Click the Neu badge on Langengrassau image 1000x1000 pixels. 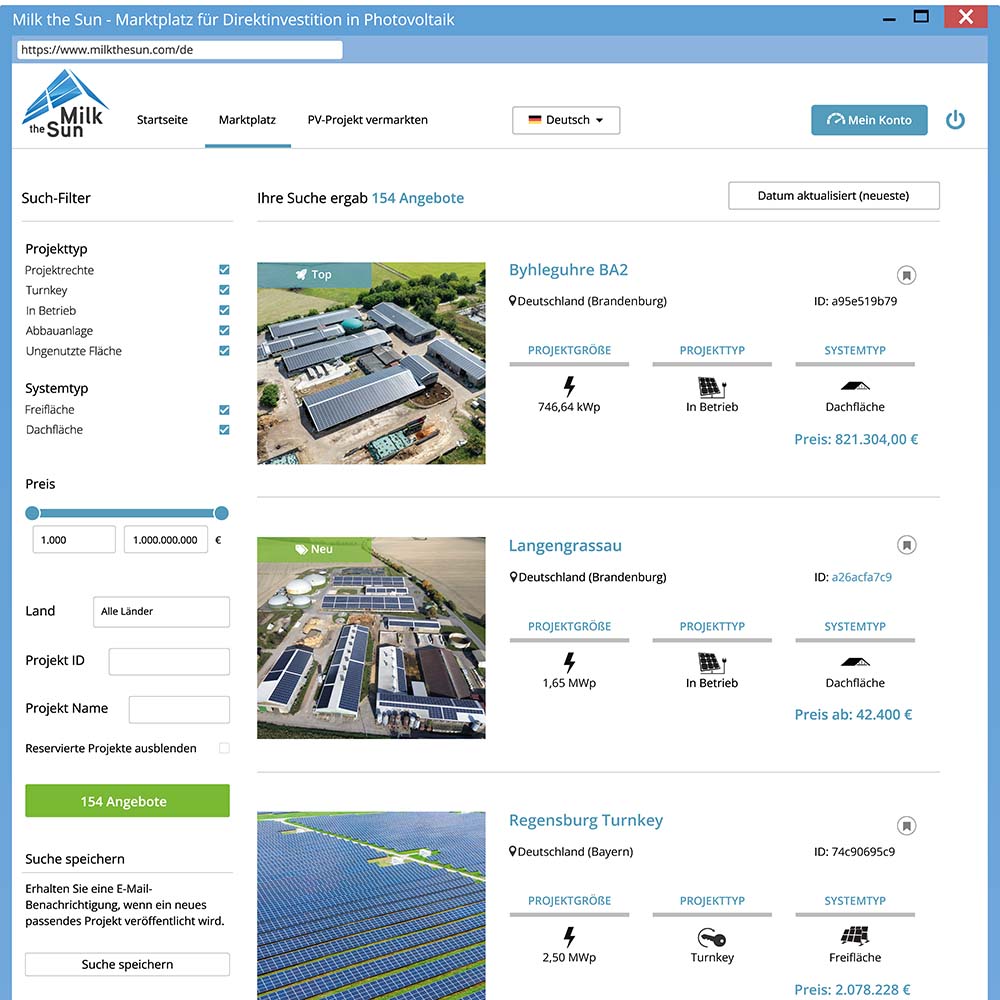[314, 549]
